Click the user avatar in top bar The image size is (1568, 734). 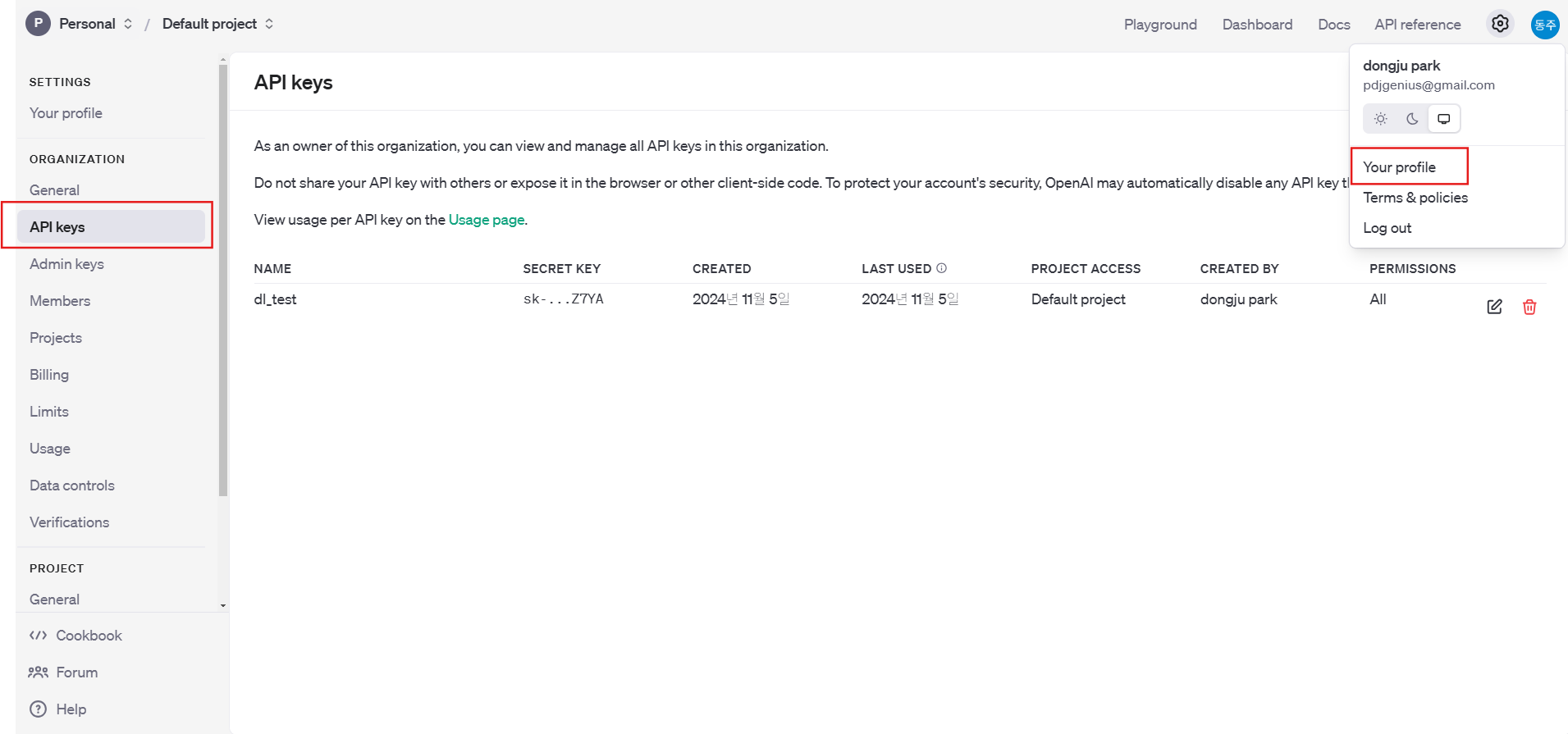click(x=1545, y=25)
